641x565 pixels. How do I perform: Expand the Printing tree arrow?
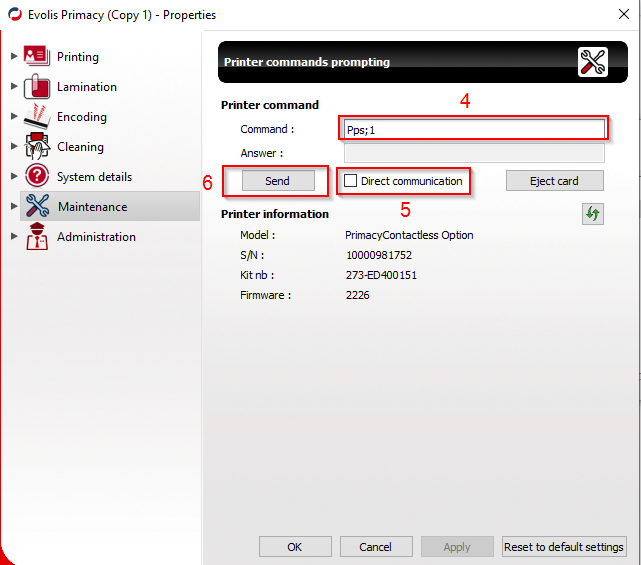pyautogui.click(x=13, y=56)
